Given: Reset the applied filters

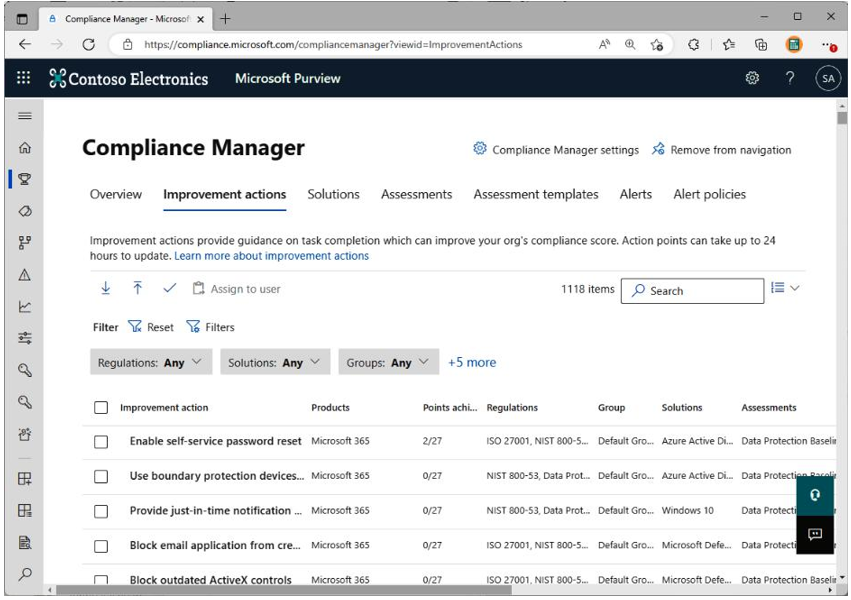Looking at the screenshot, I should (151, 327).
